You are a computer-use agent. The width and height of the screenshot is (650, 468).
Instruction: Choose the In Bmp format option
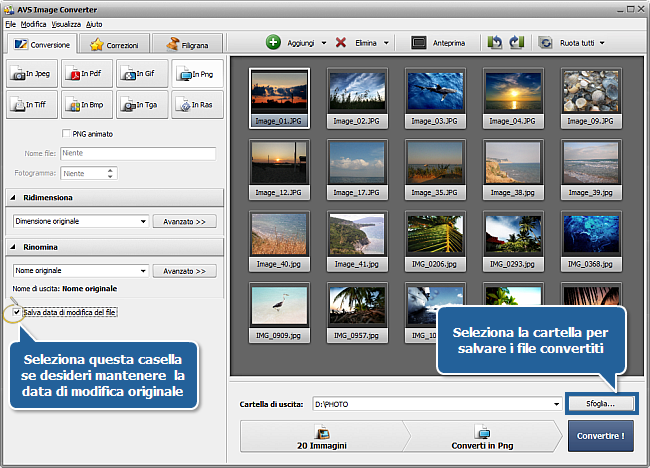[87, 104]
